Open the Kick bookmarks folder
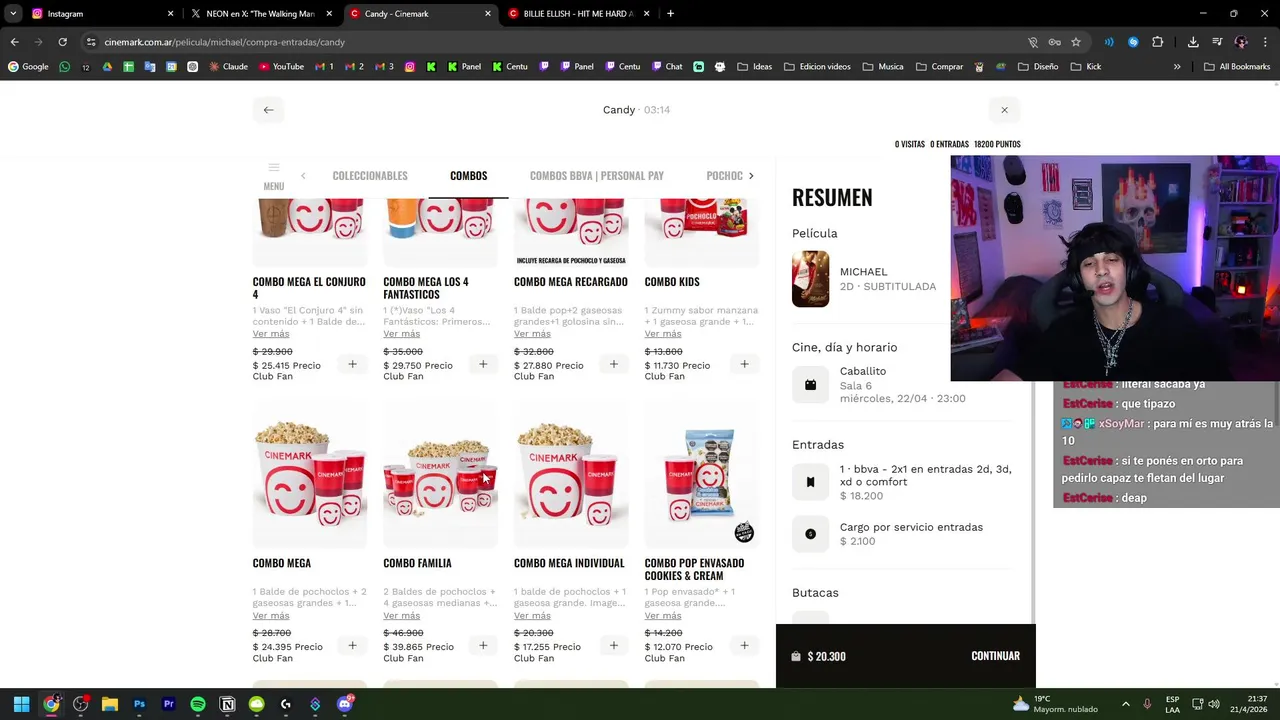Screen dimensions: 1280x720 (1086, 67)
